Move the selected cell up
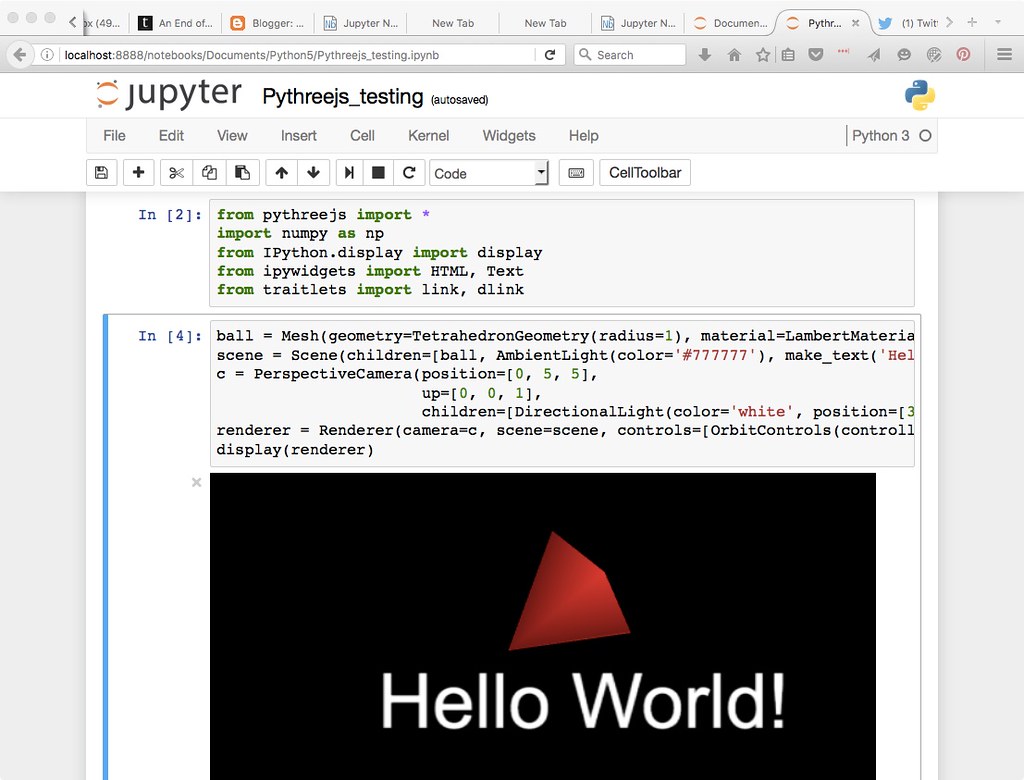Image resolution: width=1024 pixels, height=780 pixels. tap(281, 172)
